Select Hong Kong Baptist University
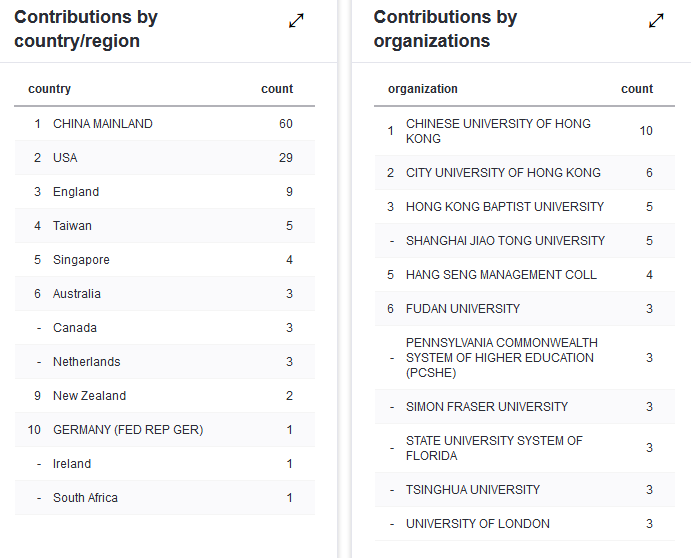The width and height of the screenshot is (691, 558). [x=505, y=207]
